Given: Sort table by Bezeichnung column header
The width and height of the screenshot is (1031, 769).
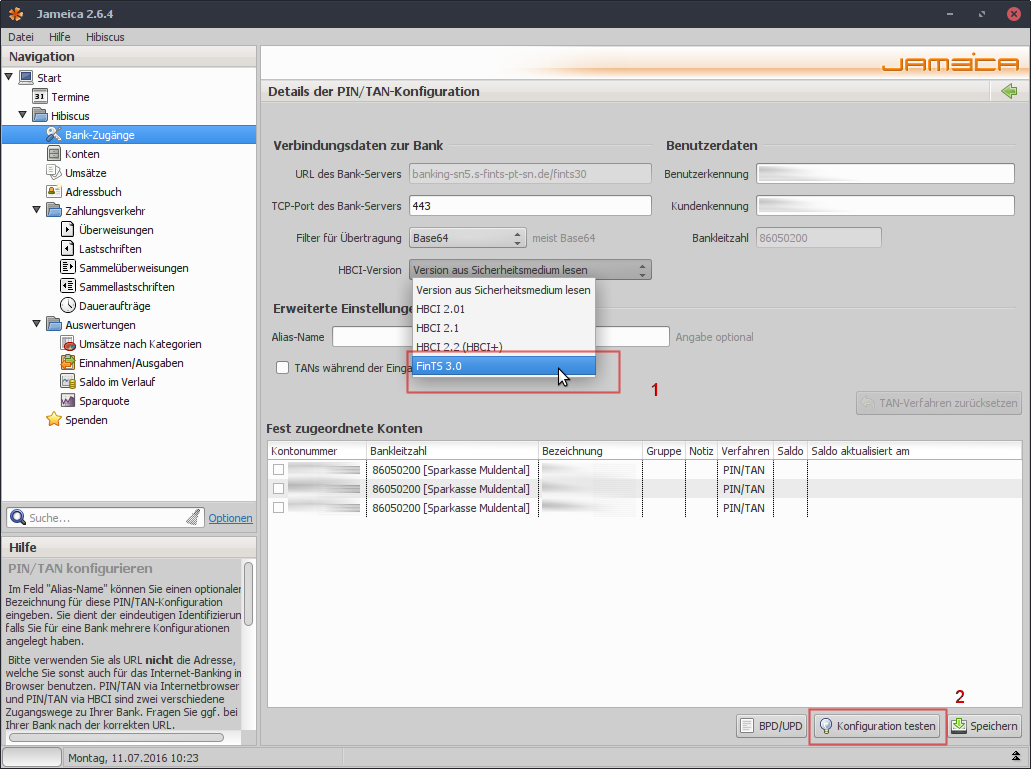Looking at the screenshot, I should click(x=590, y=451).
